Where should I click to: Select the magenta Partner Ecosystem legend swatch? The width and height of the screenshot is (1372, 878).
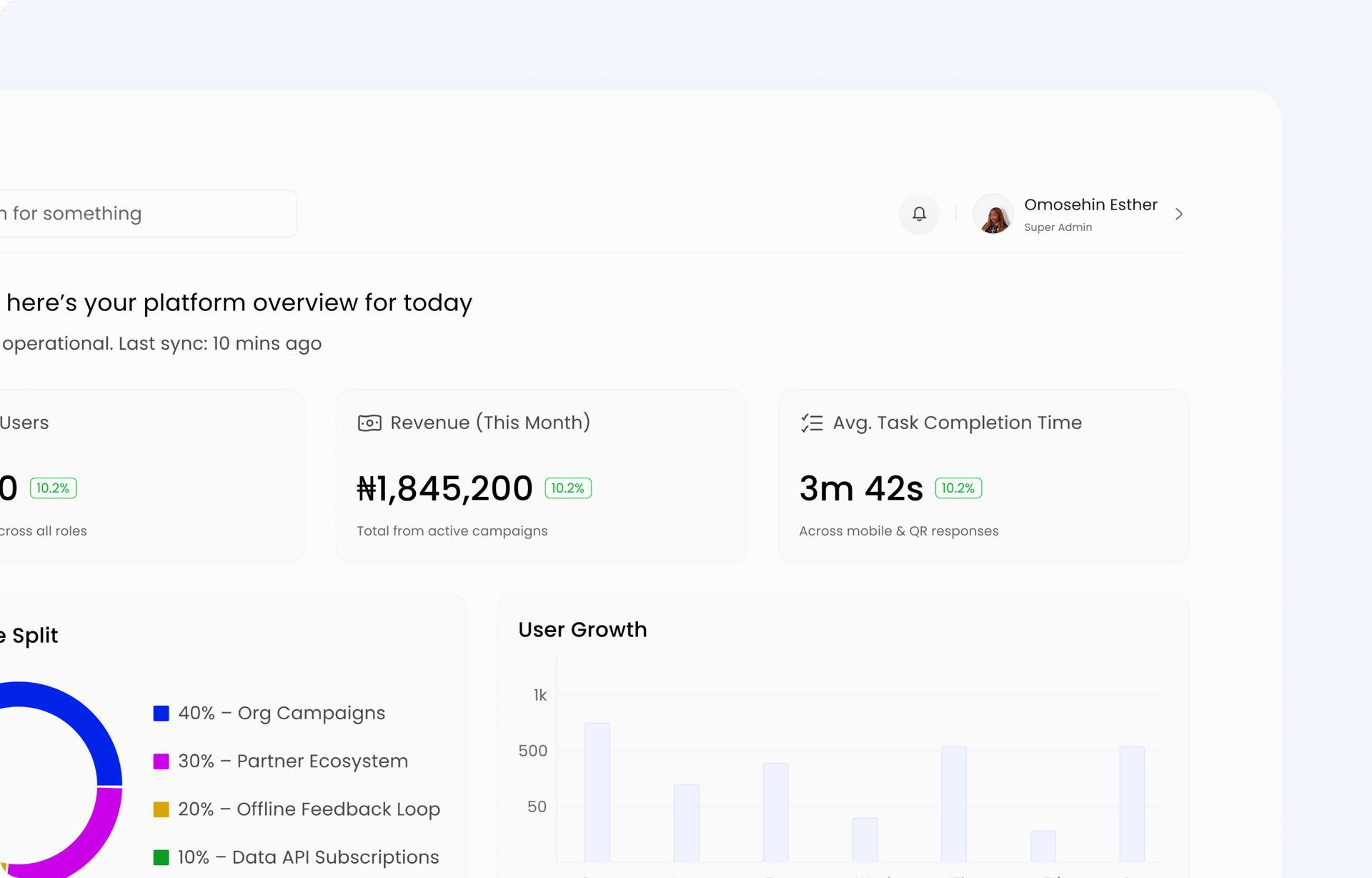[x=161, y=761]
